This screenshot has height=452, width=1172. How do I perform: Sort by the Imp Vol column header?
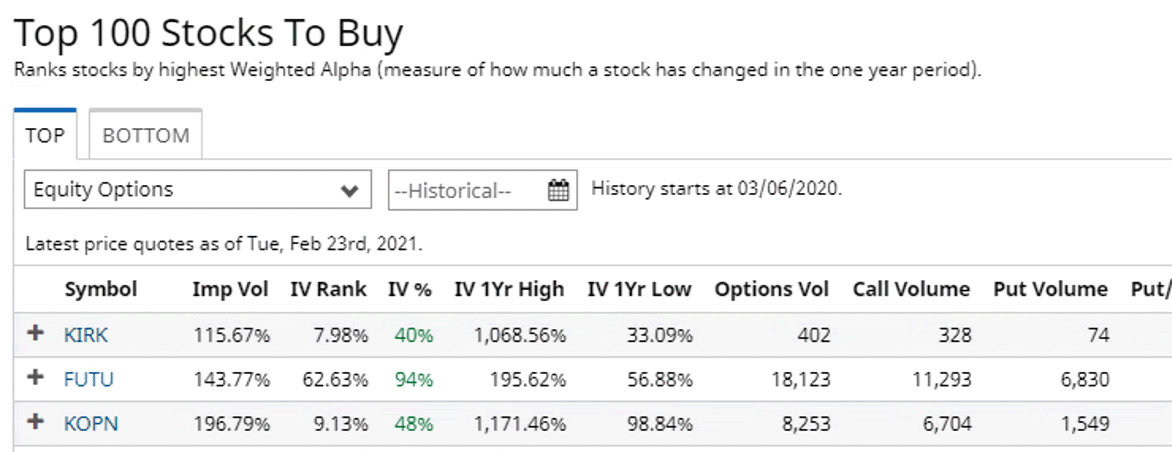(x=230, y=290)
